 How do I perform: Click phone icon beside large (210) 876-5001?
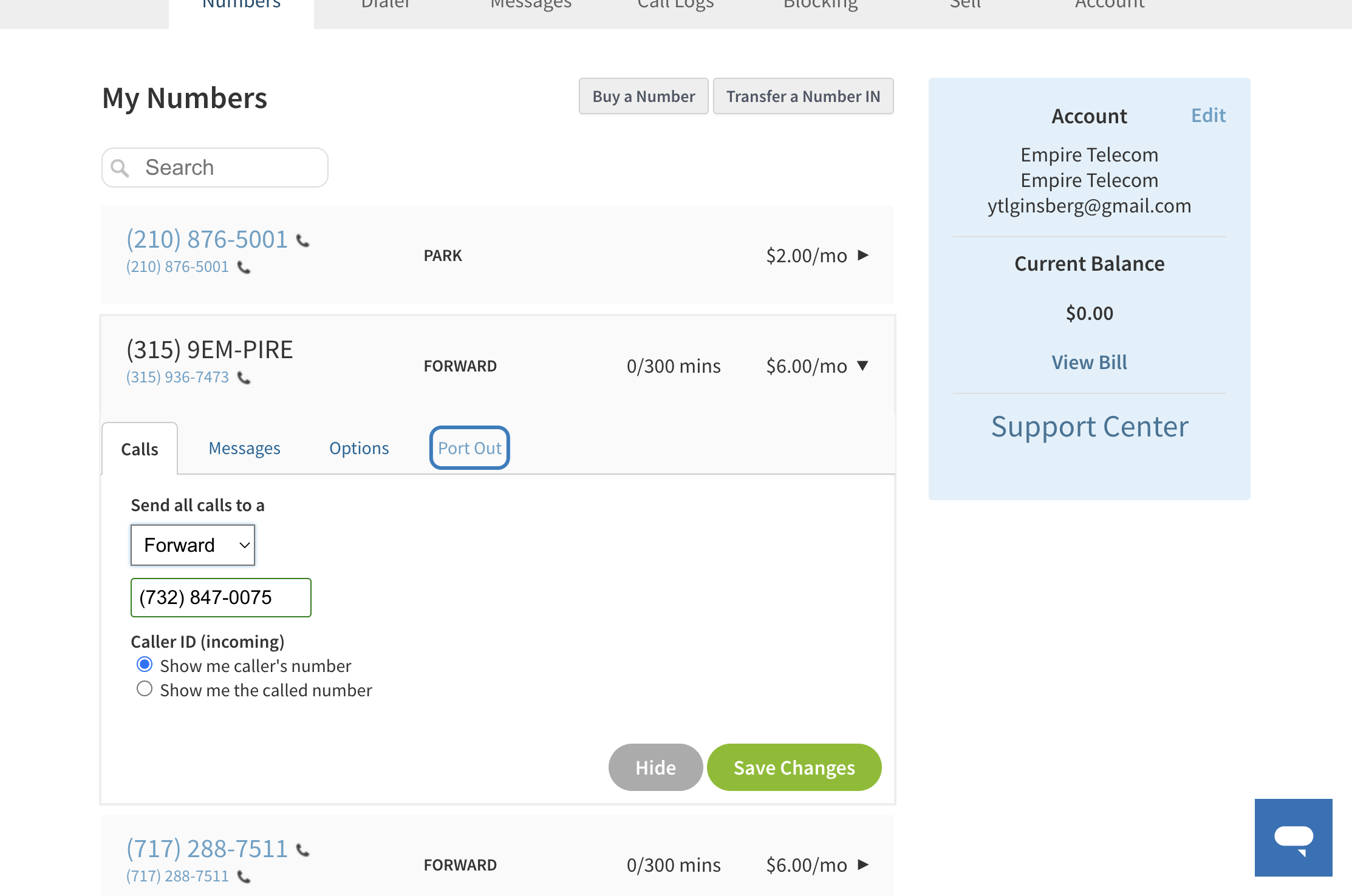[x=302, y=241]
